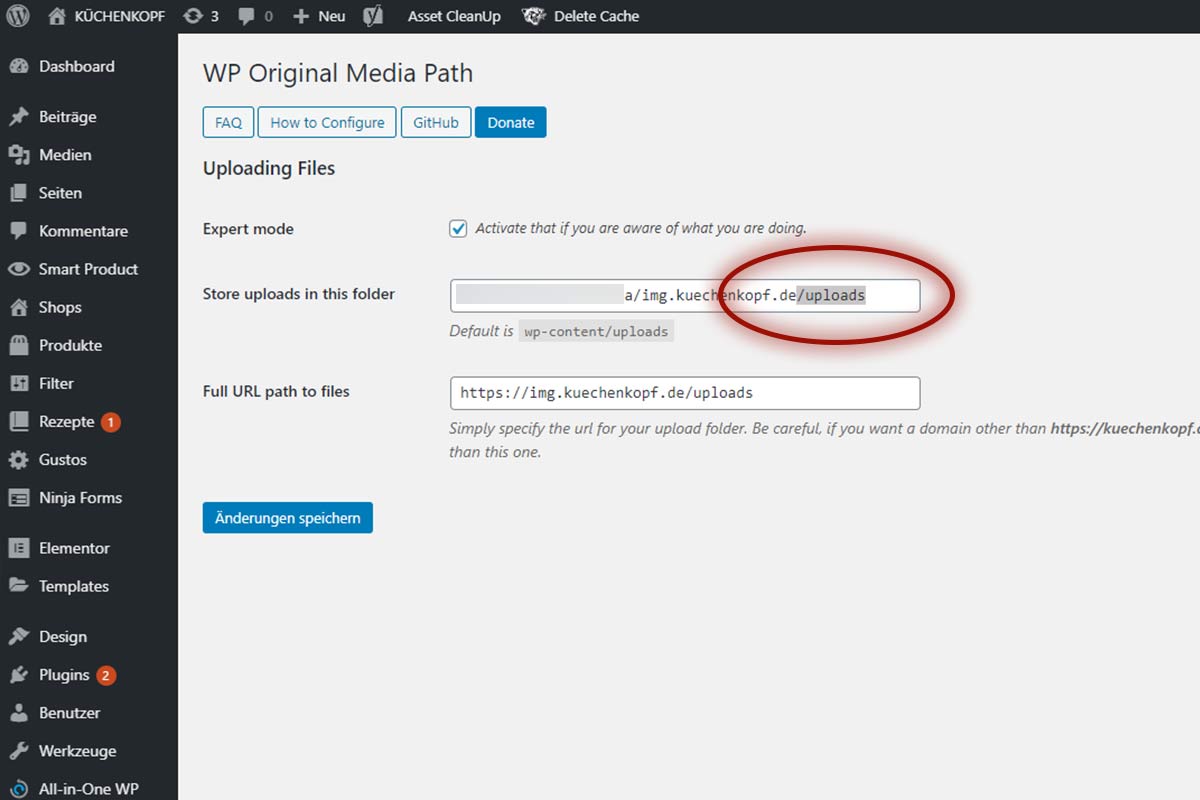This screenshot has height=800, width=1200.
Task: Click the Shops pin icon
Action: (18, 307)
